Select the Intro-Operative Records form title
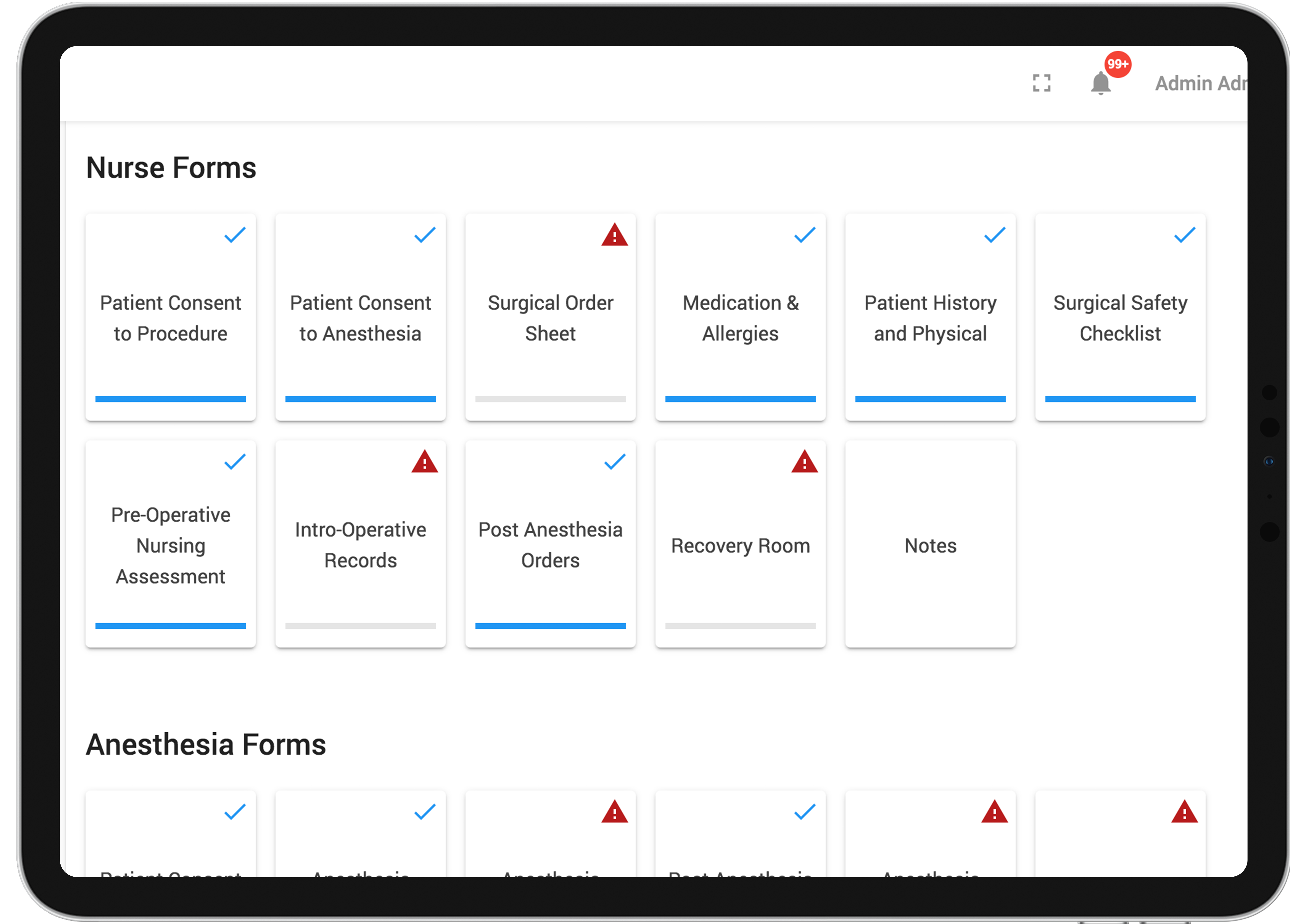The image size is (1294, 924). click(x=361, y=545)
